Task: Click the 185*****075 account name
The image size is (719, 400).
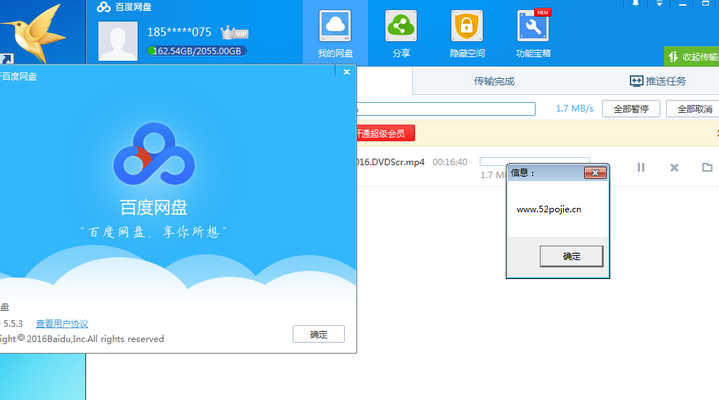Action: 179,32
